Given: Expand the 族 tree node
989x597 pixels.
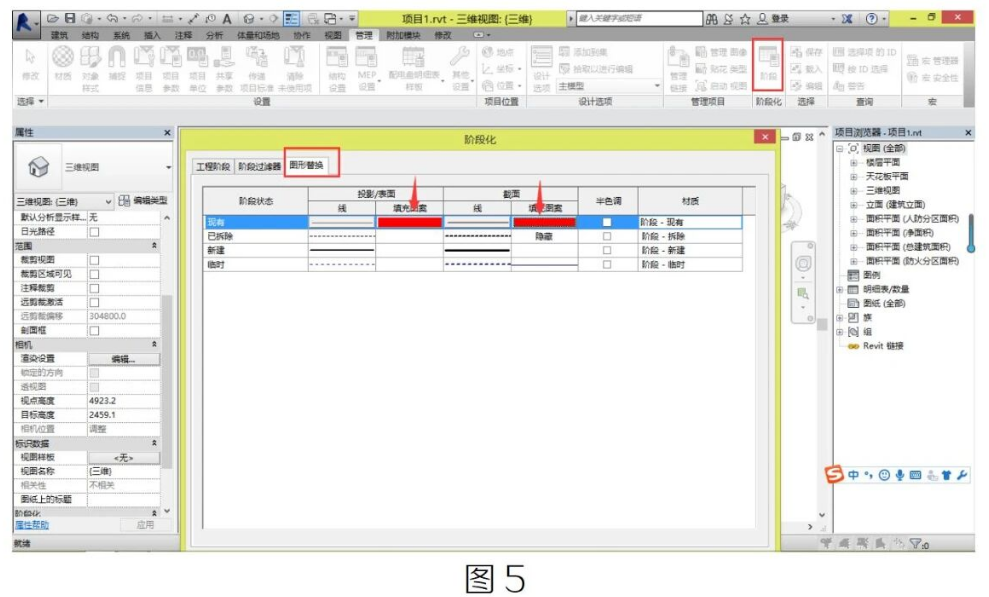Looking at the screenshot, I should (x=840, y=318).
